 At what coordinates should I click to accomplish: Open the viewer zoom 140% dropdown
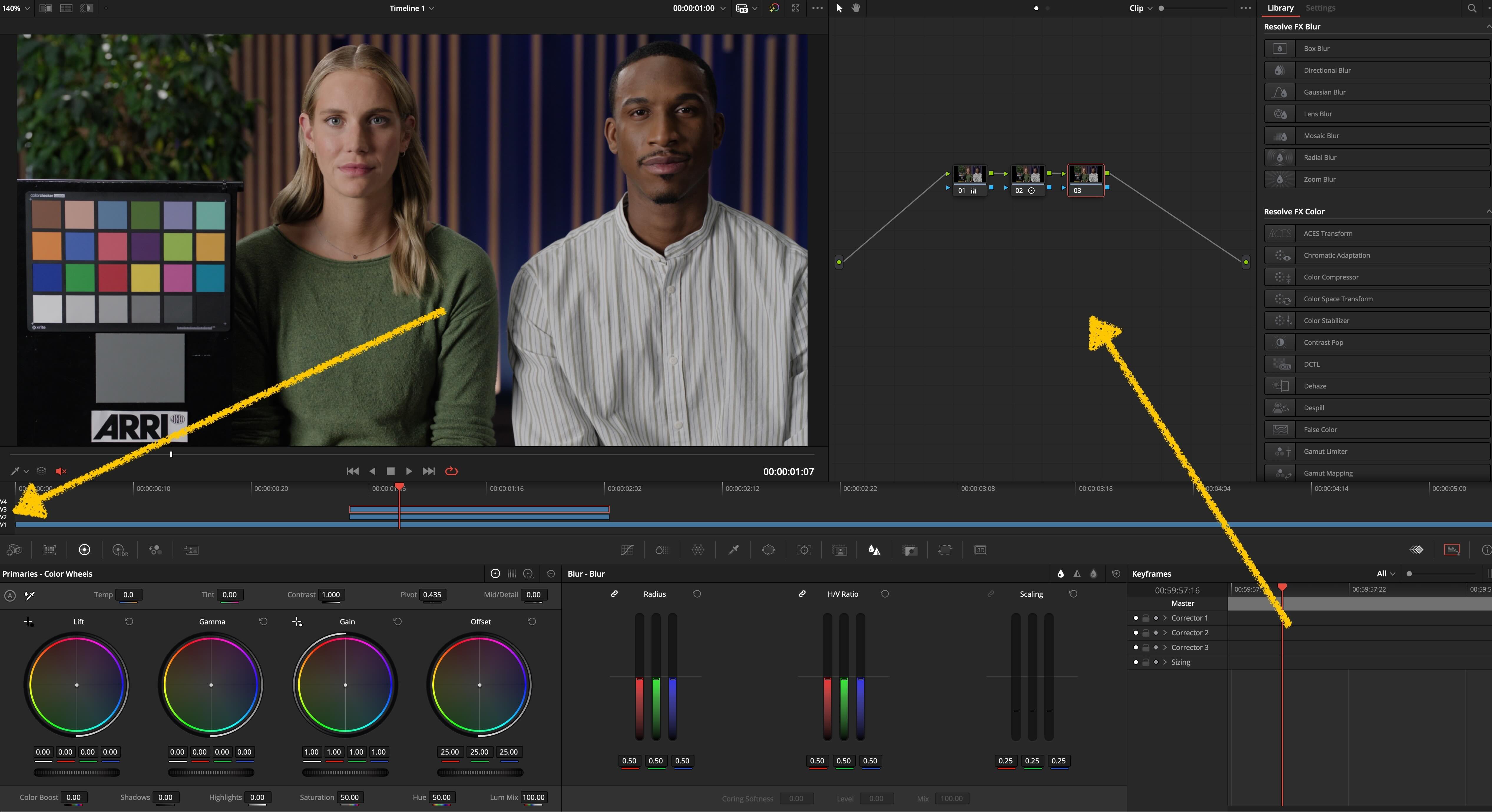(16, 8)
